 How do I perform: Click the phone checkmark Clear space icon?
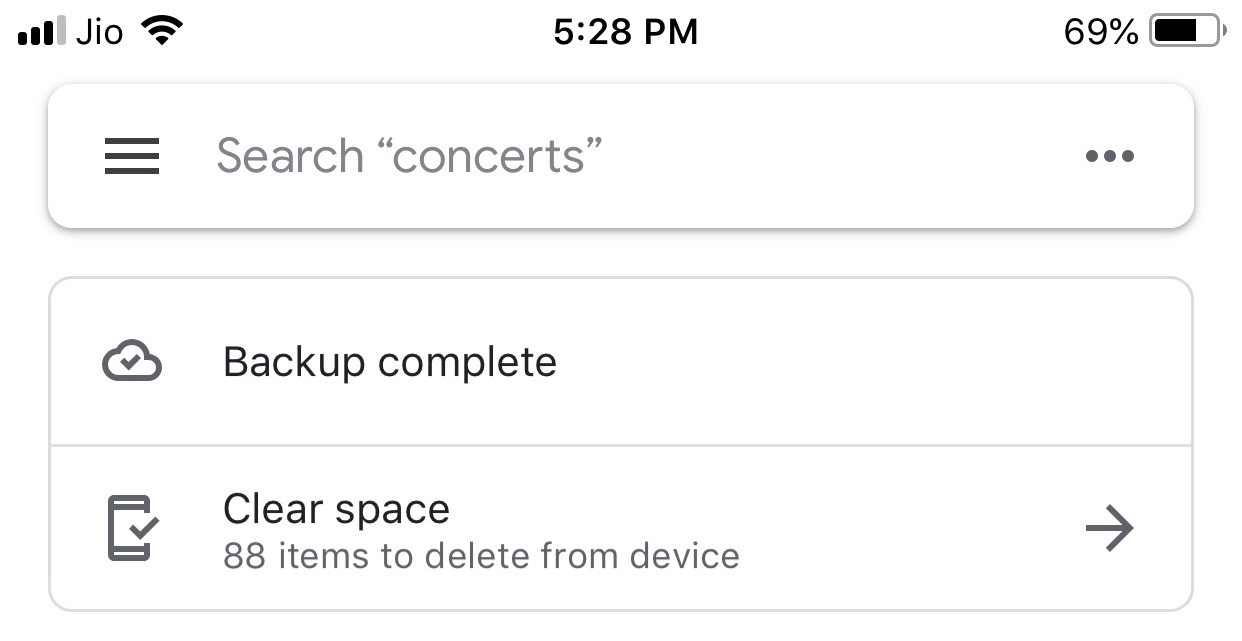point(132,527)
